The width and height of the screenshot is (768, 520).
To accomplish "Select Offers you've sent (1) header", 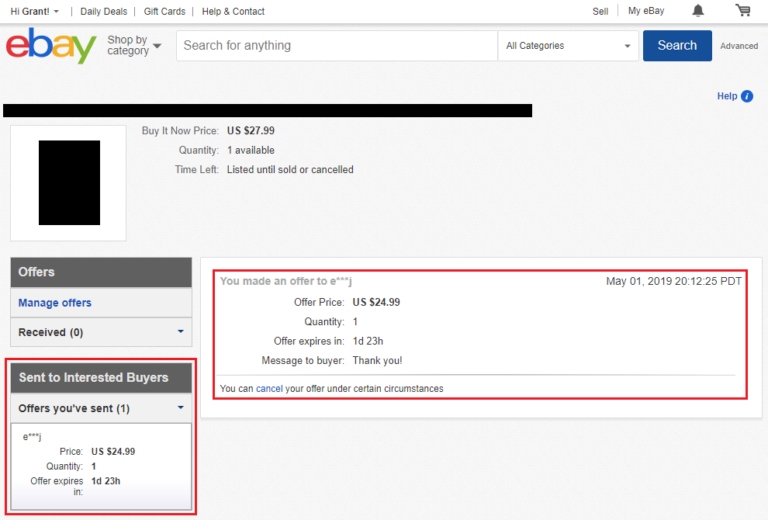I will [101, 408].
